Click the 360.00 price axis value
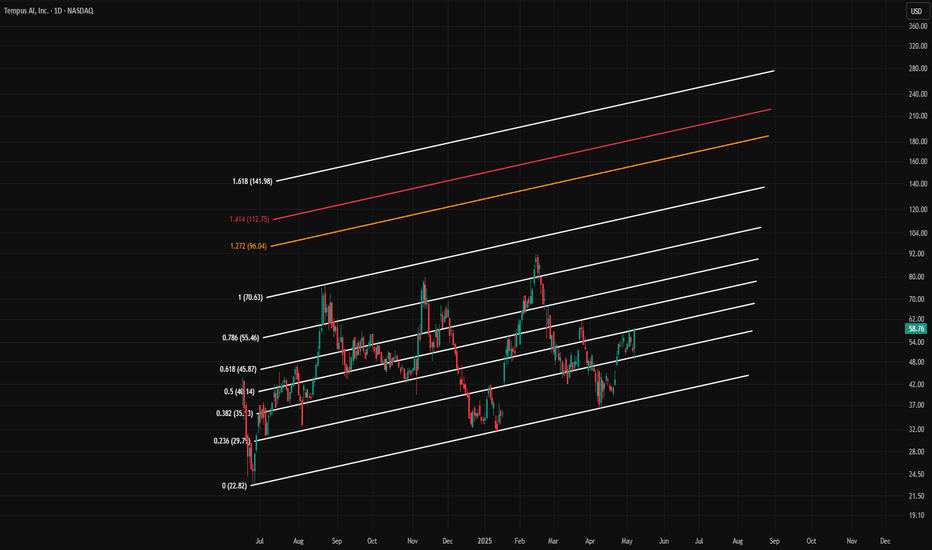 (918, 26)
